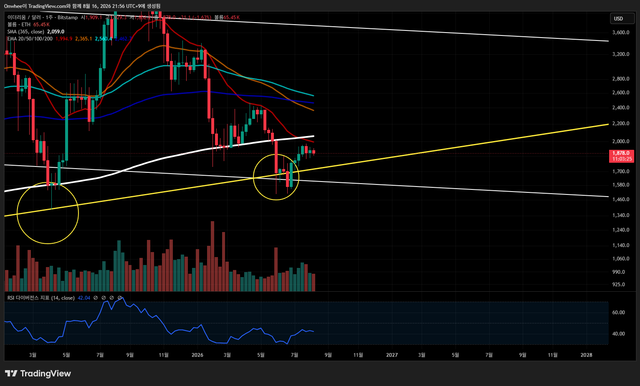This screenshot has height=386, width=640.
Task: Click the 40.00 RSI scale label
Action: click(618, 334)
